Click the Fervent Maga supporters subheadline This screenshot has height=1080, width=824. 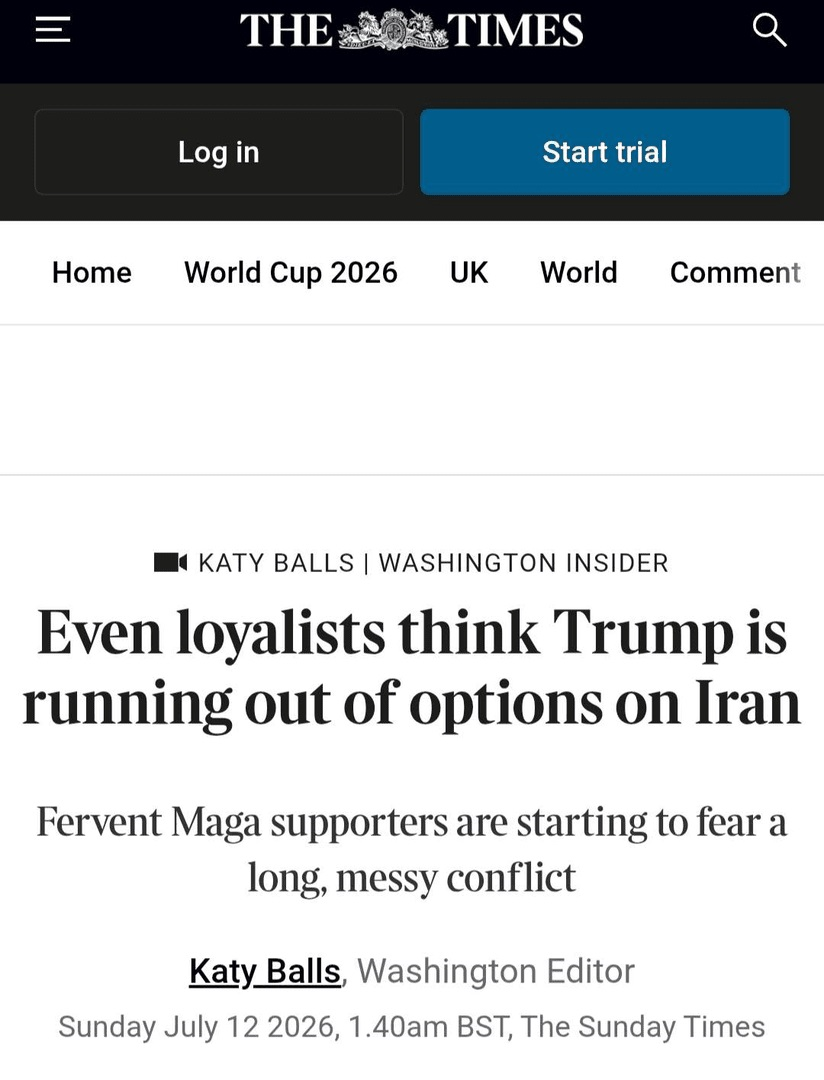412,849
